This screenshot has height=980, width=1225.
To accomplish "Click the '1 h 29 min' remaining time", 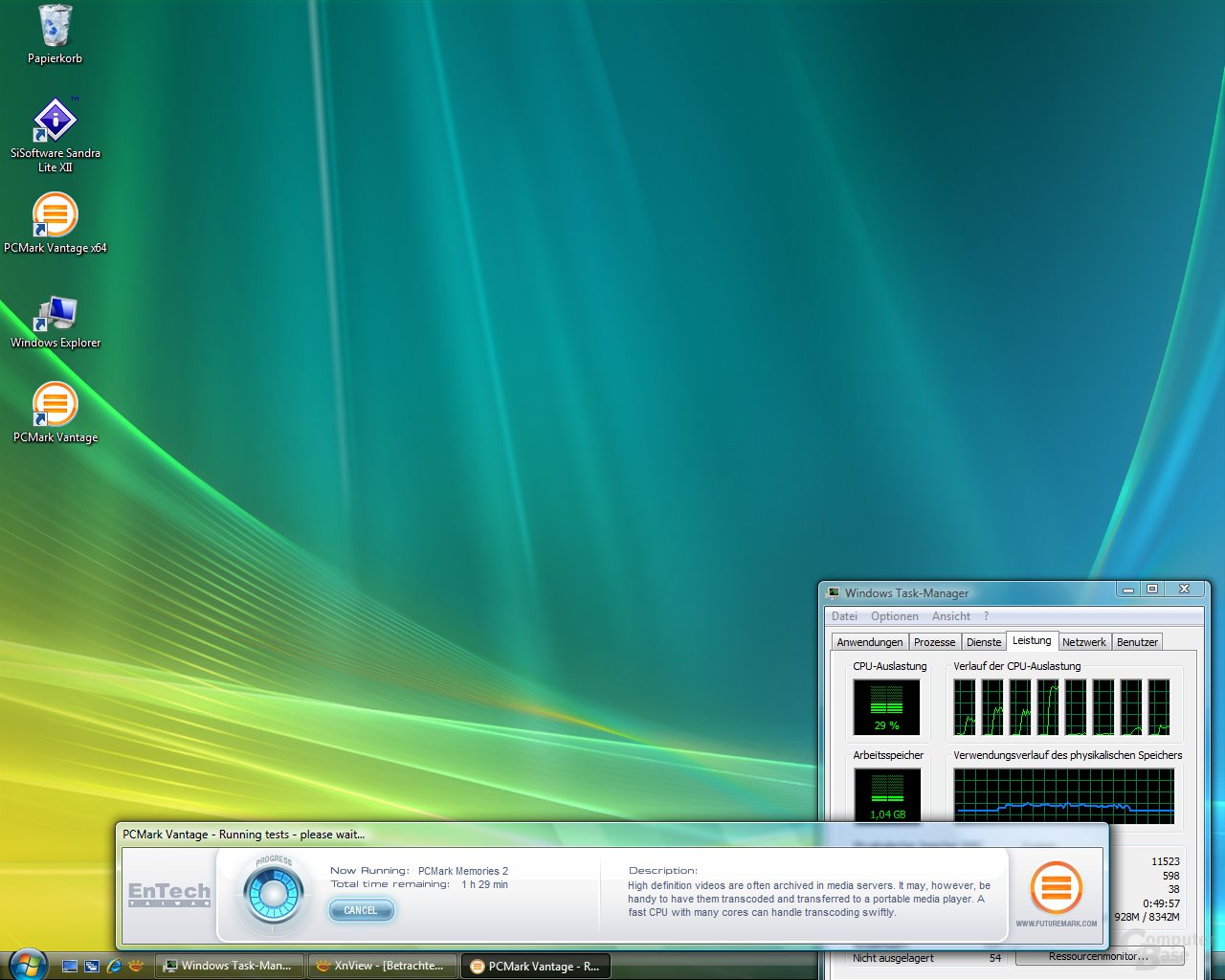I will pos(484,884).
